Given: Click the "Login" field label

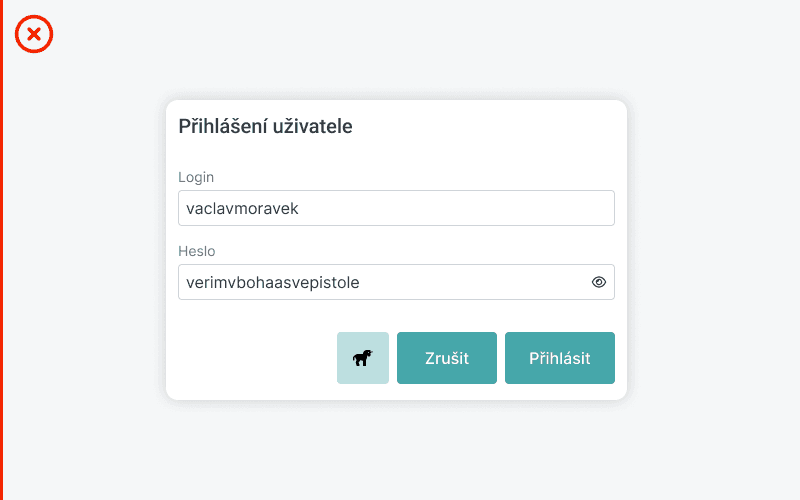Looking at the screenshot, I should click(x=196, y=177).
